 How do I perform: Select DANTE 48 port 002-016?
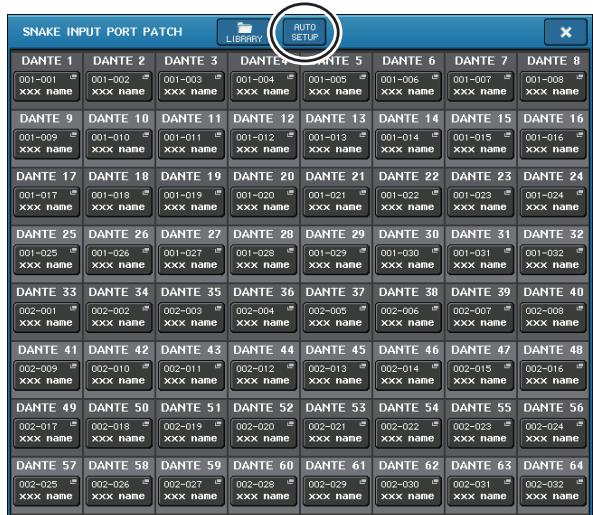tap(553, 375)
